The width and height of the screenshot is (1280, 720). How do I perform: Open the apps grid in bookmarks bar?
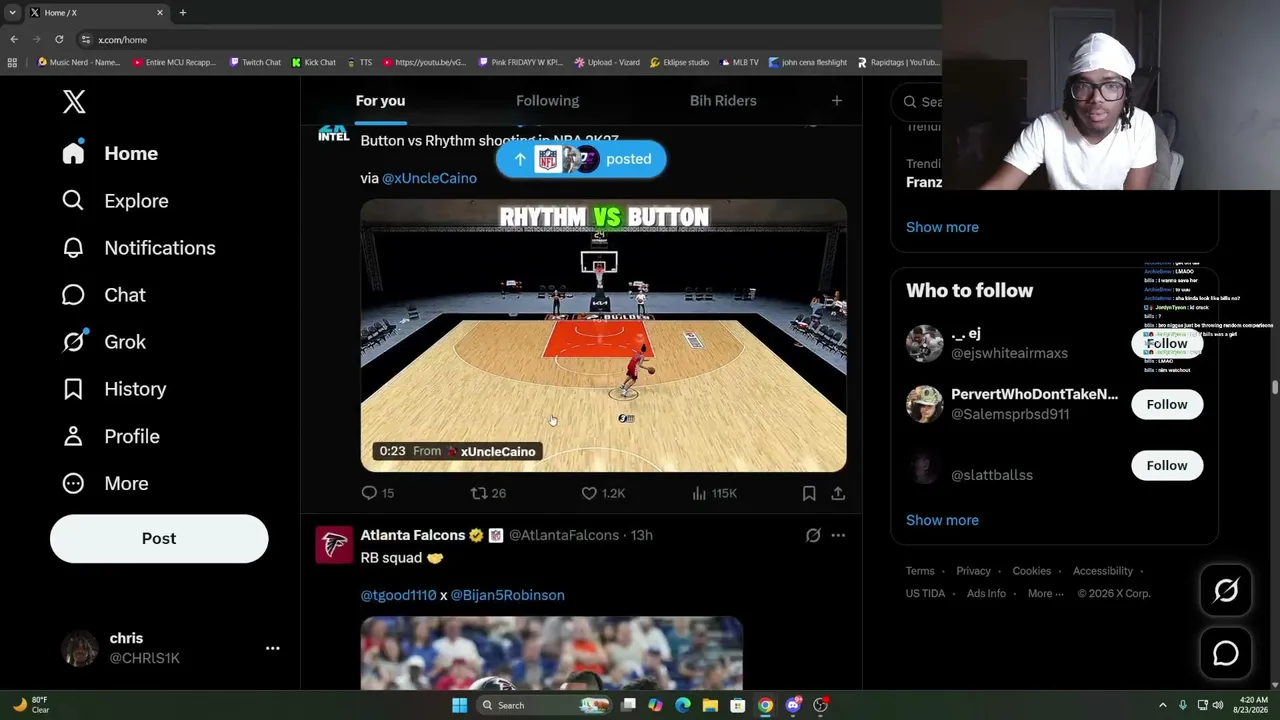pos(12,62)
